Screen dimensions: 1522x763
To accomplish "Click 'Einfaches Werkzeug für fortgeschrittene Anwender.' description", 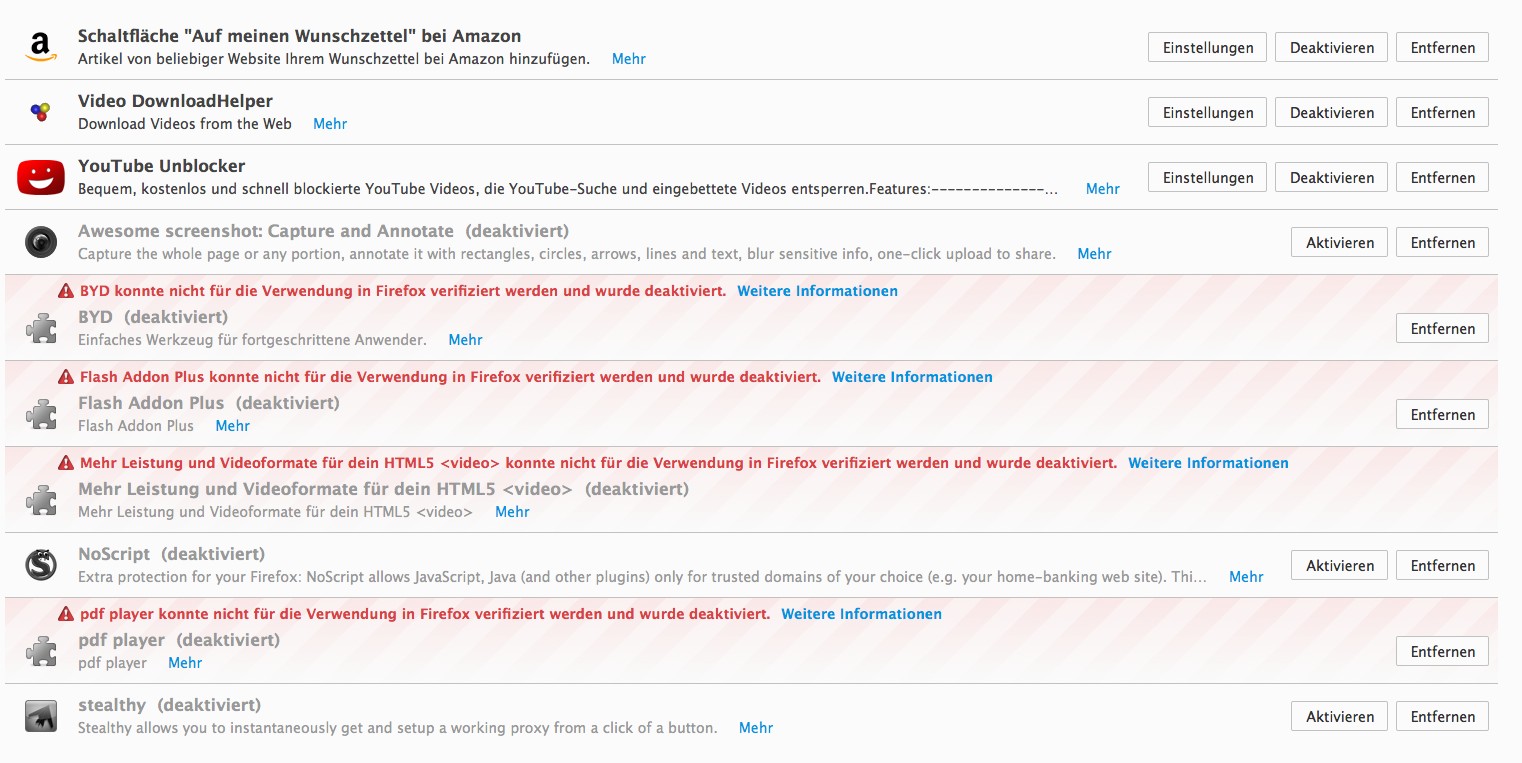I will (252, 340).
